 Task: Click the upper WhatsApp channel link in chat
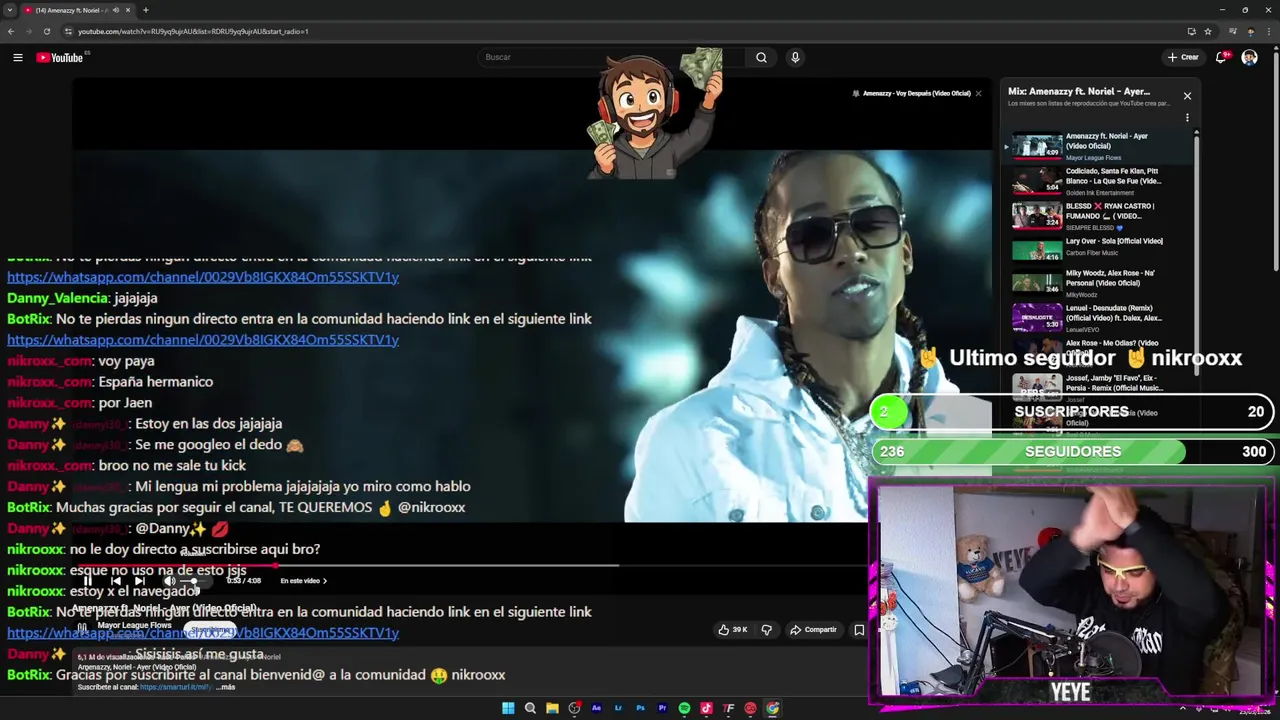[203, 277]
